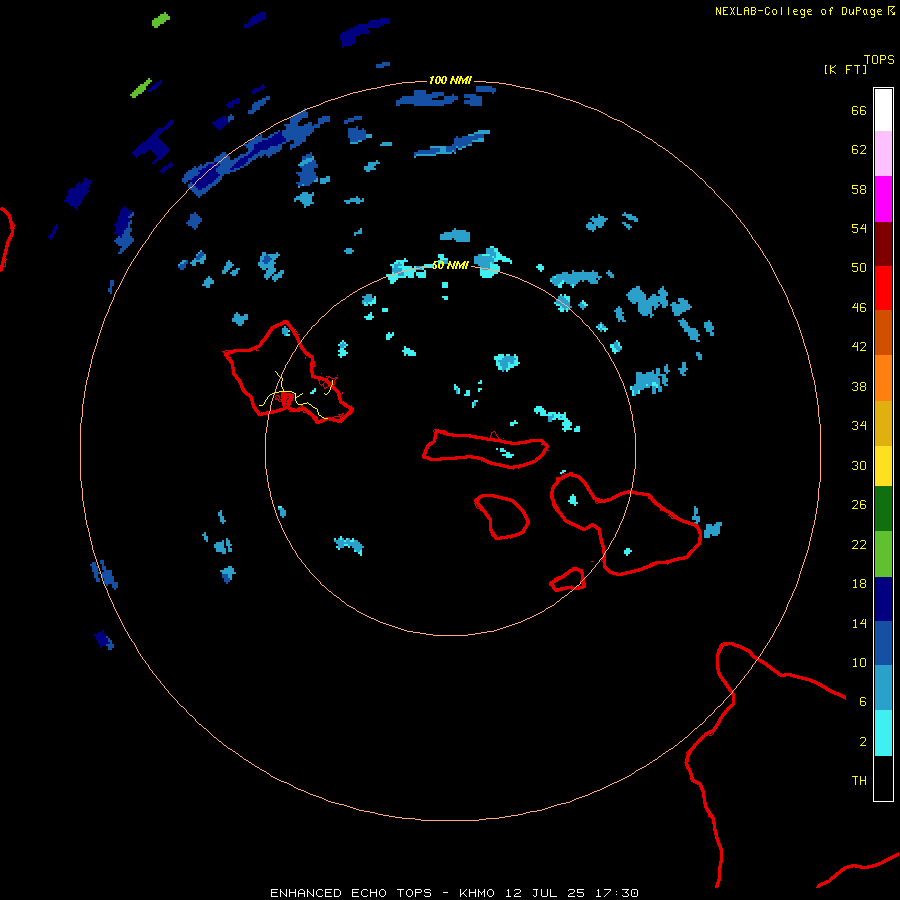
Task: Click the legend value '46'
Action: [859, 307]
